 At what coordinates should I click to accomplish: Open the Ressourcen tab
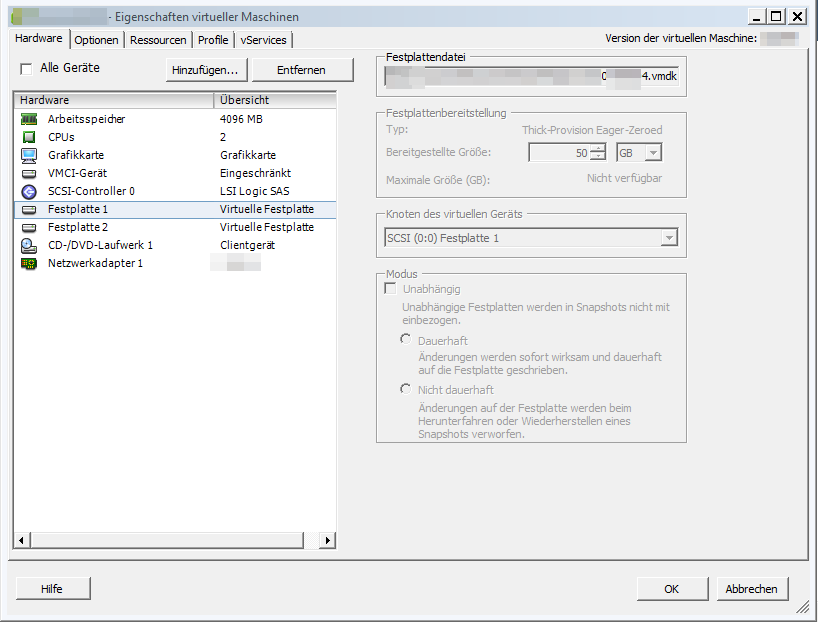click(158, 40)
